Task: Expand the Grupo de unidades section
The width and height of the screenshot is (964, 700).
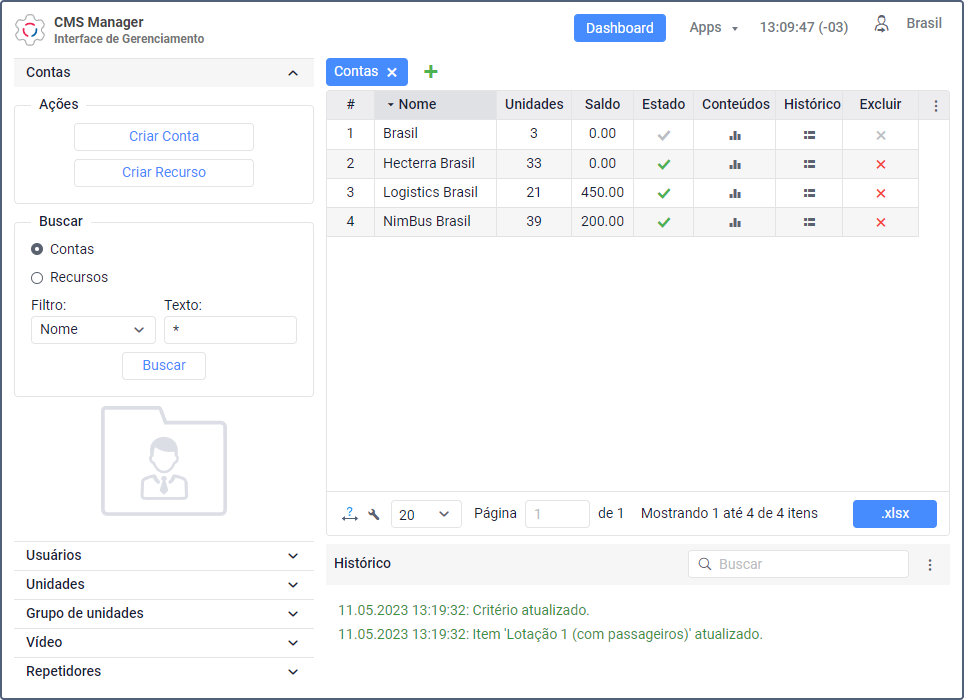Action: click(164, 614)
